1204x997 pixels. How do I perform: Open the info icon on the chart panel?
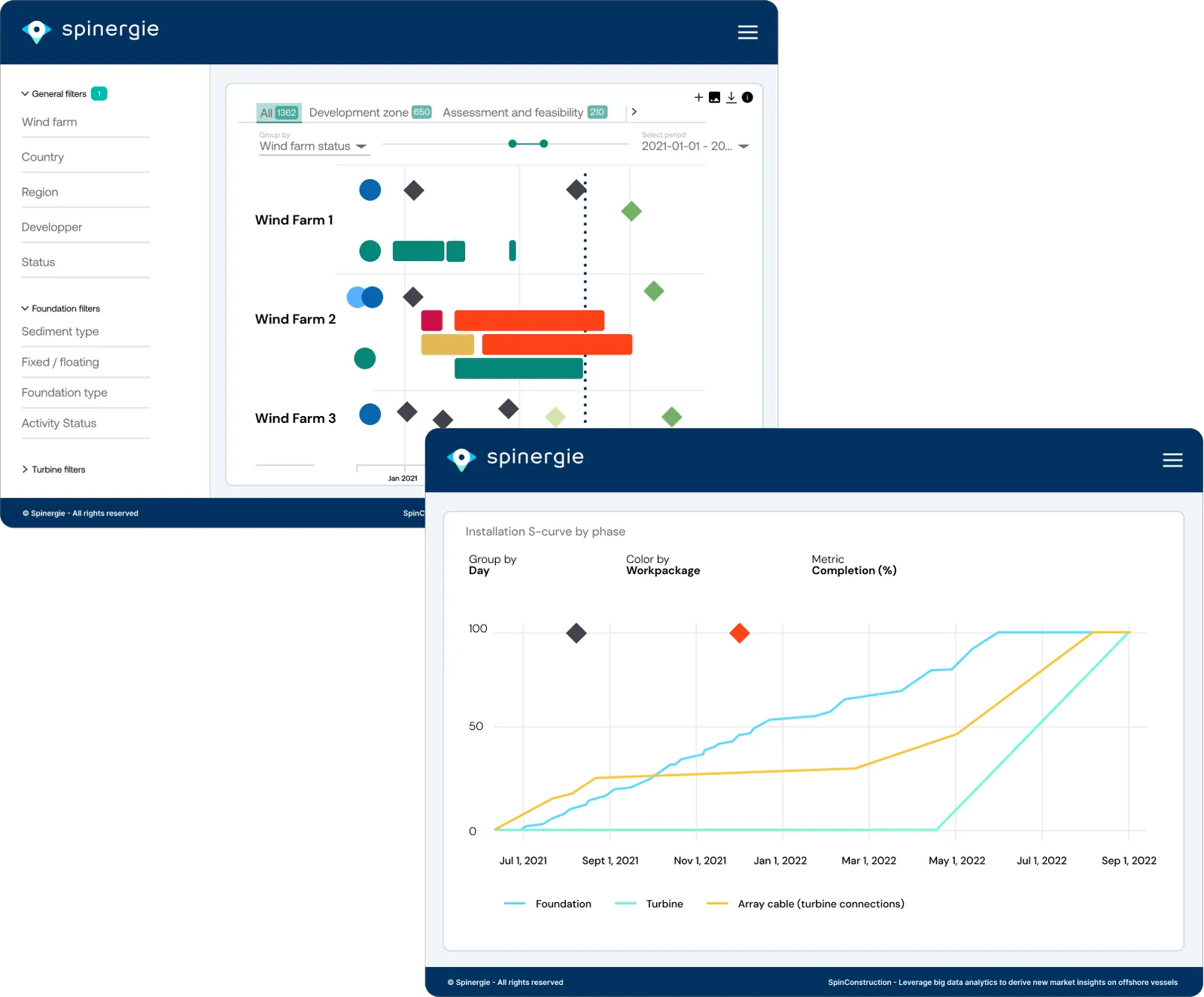[747, 97]
